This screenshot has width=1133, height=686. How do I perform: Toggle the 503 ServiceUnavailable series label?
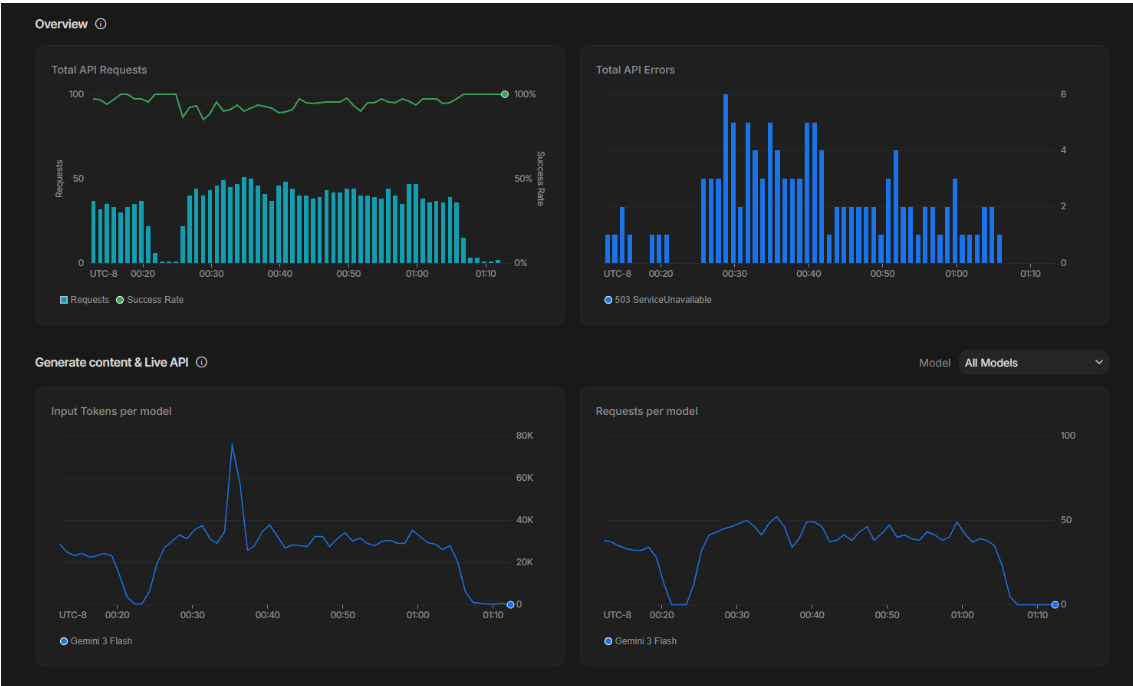[x=663, y=300]
